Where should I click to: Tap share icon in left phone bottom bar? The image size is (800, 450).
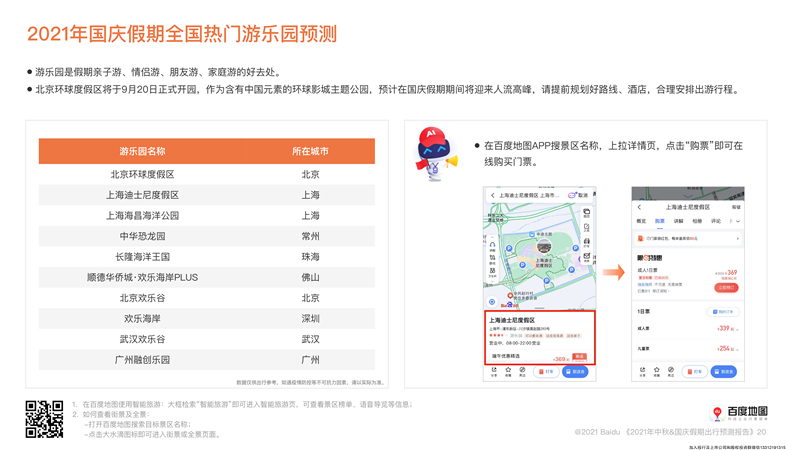tap(494, 371)
